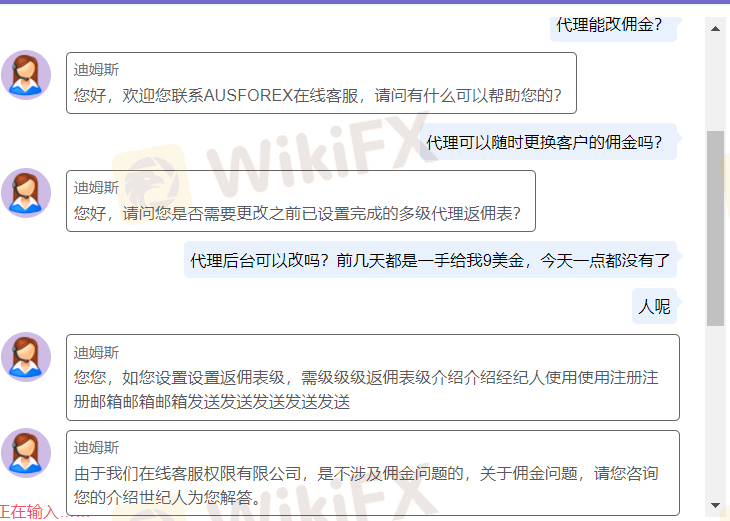Click the user message about 9美金 commission
The width and height of the screenshot is (730, 521).
430,260
